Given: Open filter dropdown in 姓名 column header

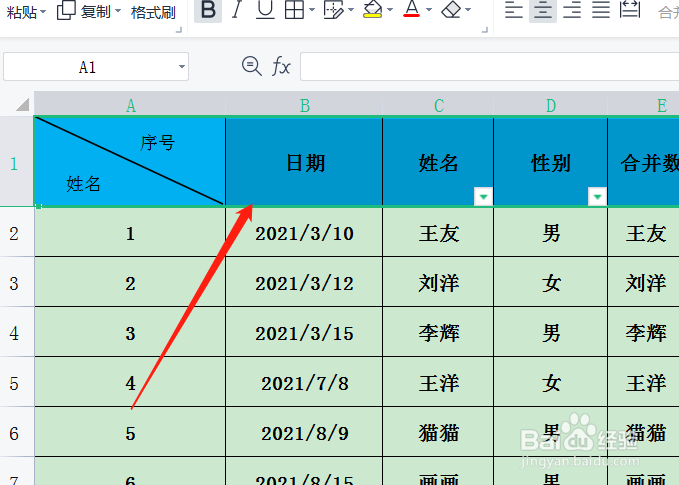Looking at the screenshot, I should click(x=484, y=197).
